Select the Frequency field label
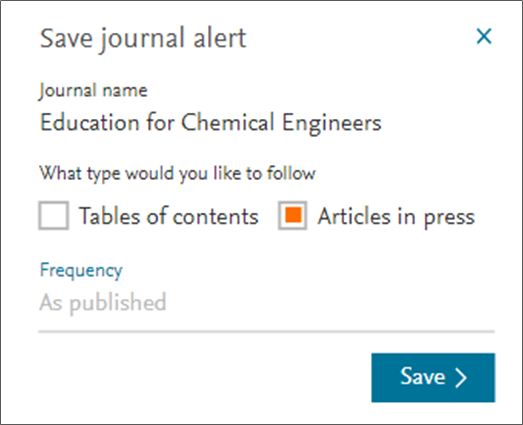523x425 pixels. (81, 270)
